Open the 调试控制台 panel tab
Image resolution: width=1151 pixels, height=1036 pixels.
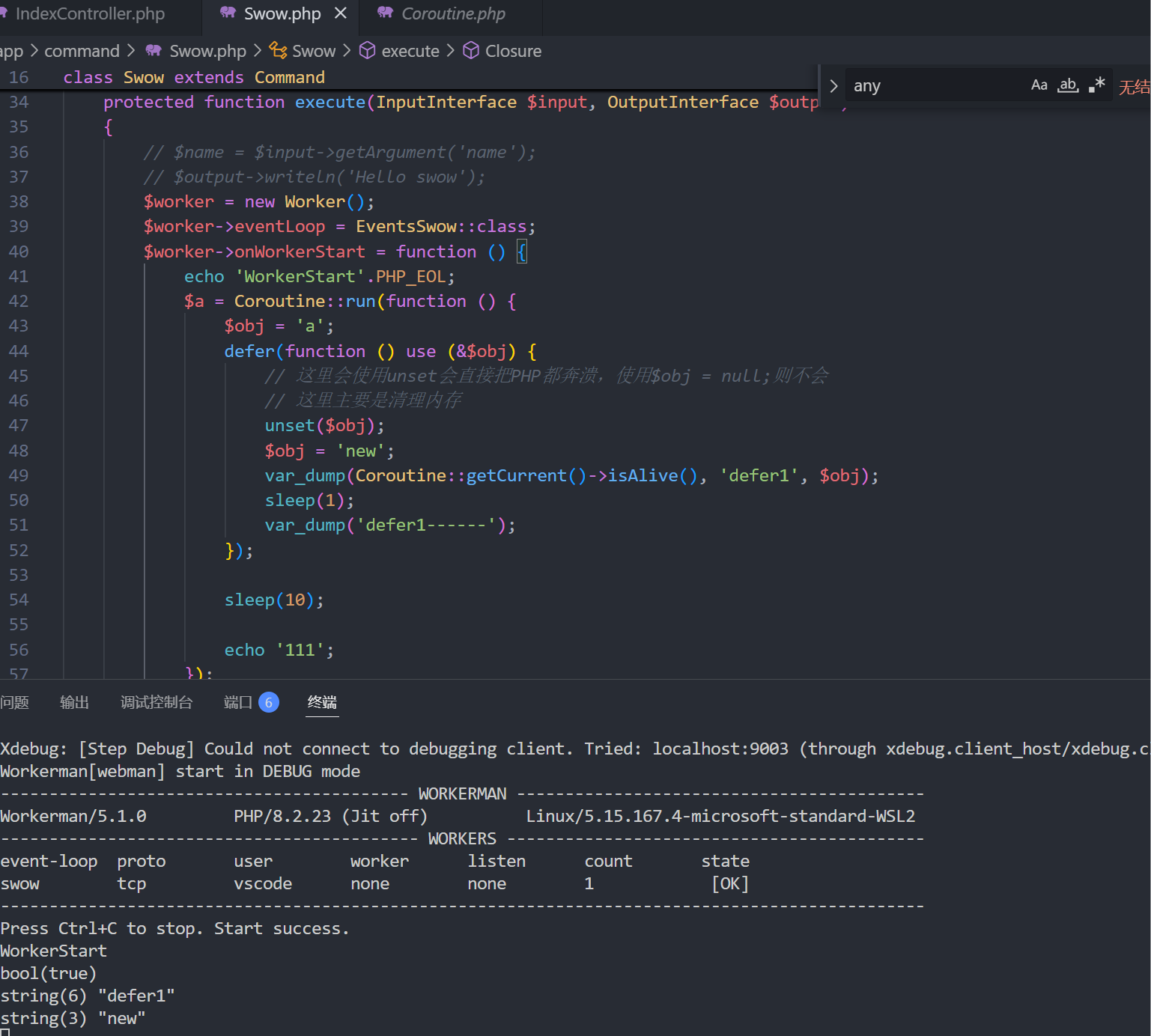point(156,702)
